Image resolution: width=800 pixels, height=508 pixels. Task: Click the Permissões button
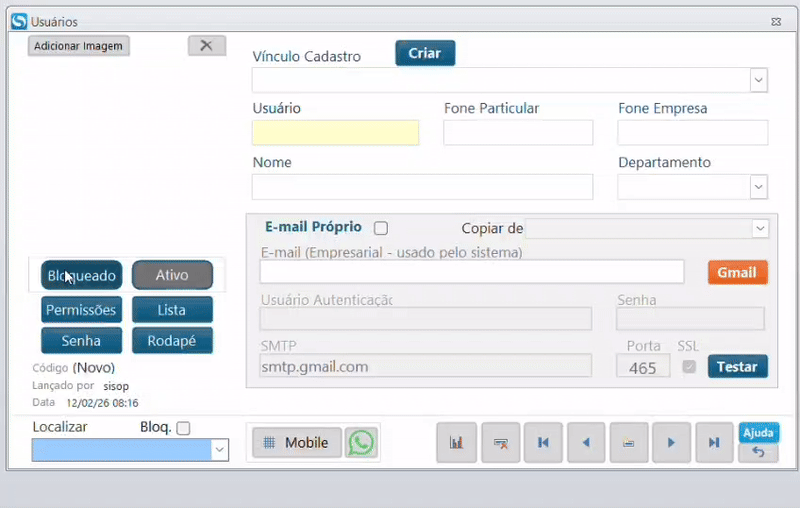81,310
